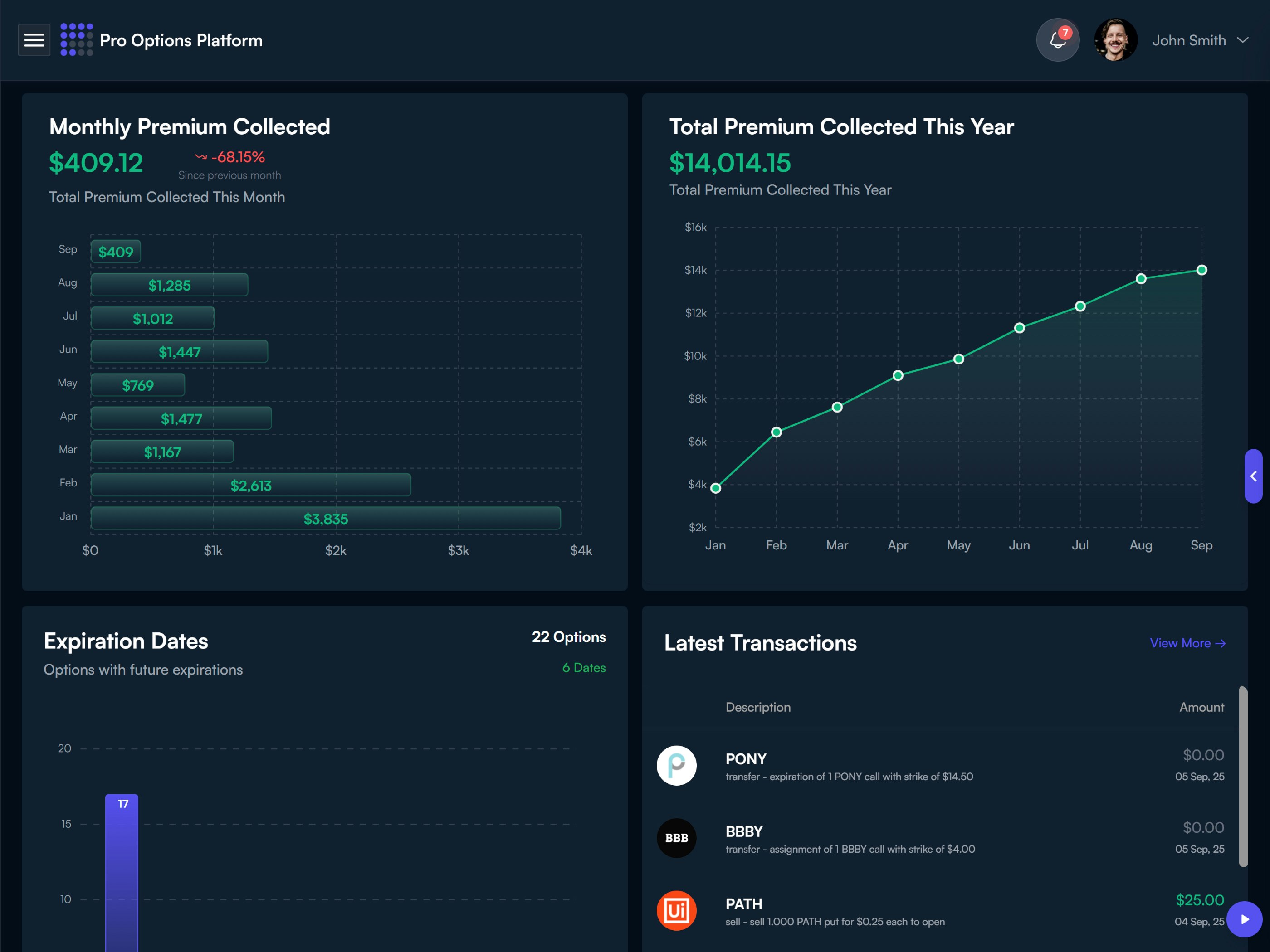The width and height of the screenshot is (1270, 952).
Task: Click the PATH ticker logo
Action: (x=676, y=911)
